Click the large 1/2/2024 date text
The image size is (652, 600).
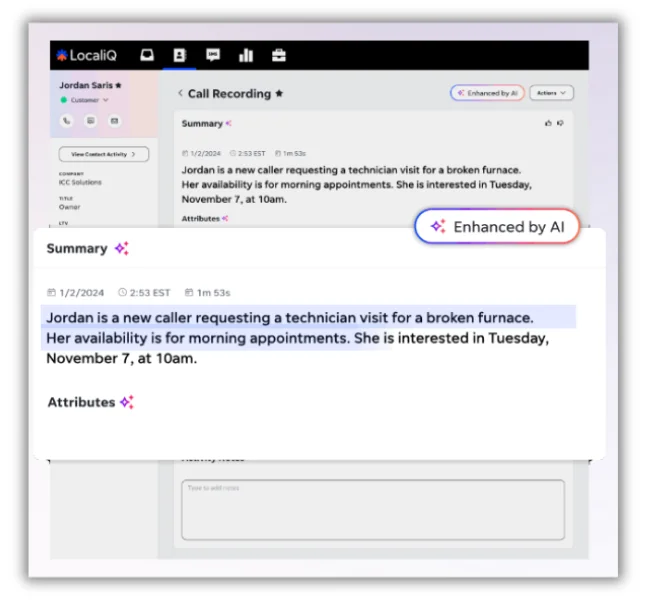82,293
